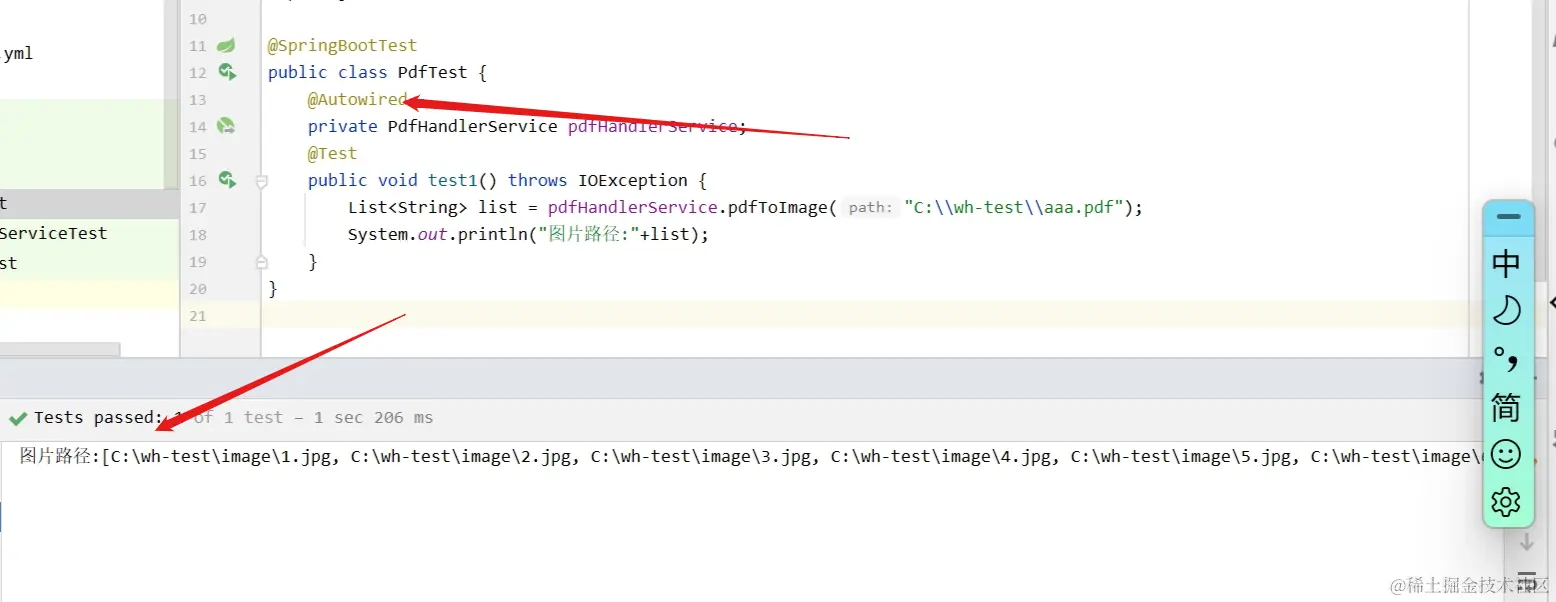Open input method settings gear

point(1506,501)
